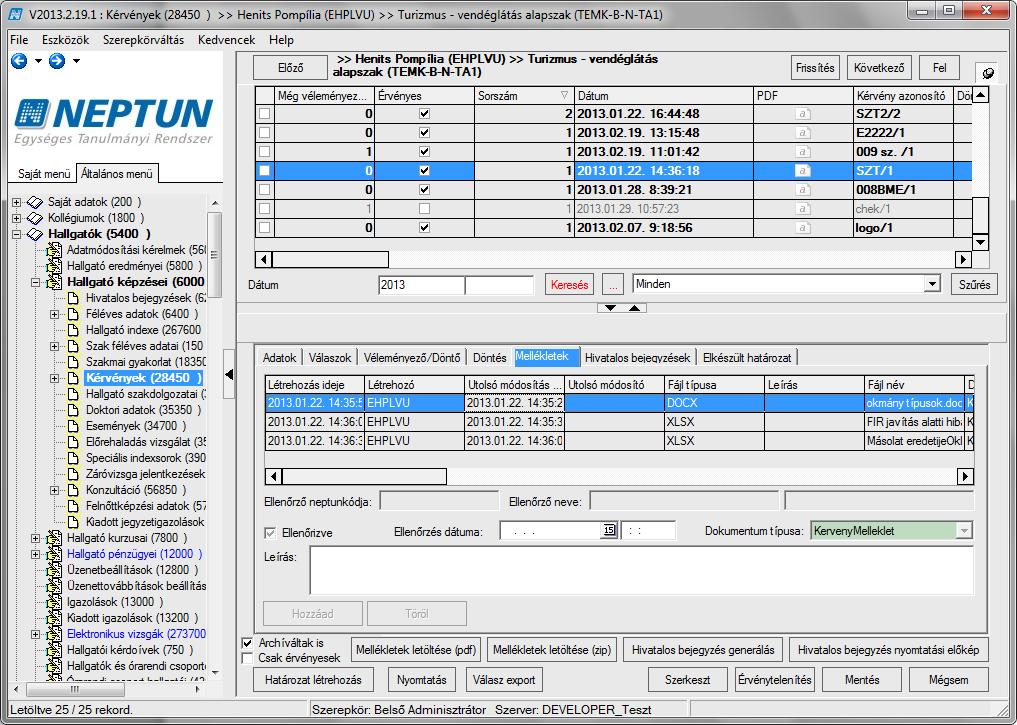Click the Események document icon
The image size is (1017, 725).
pyautogui.click(x=73, y=426)
